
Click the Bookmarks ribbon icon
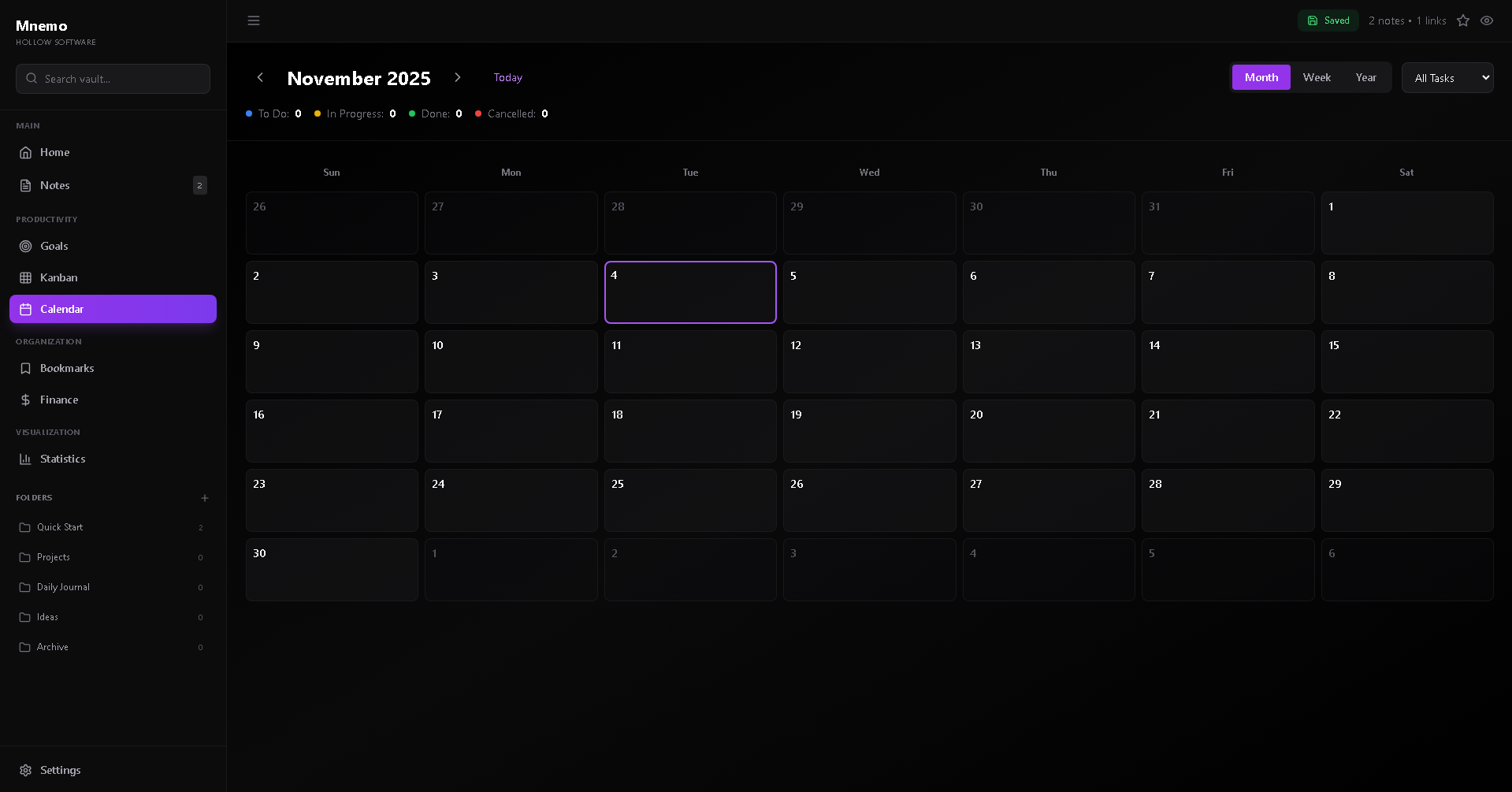coord(25,368)
